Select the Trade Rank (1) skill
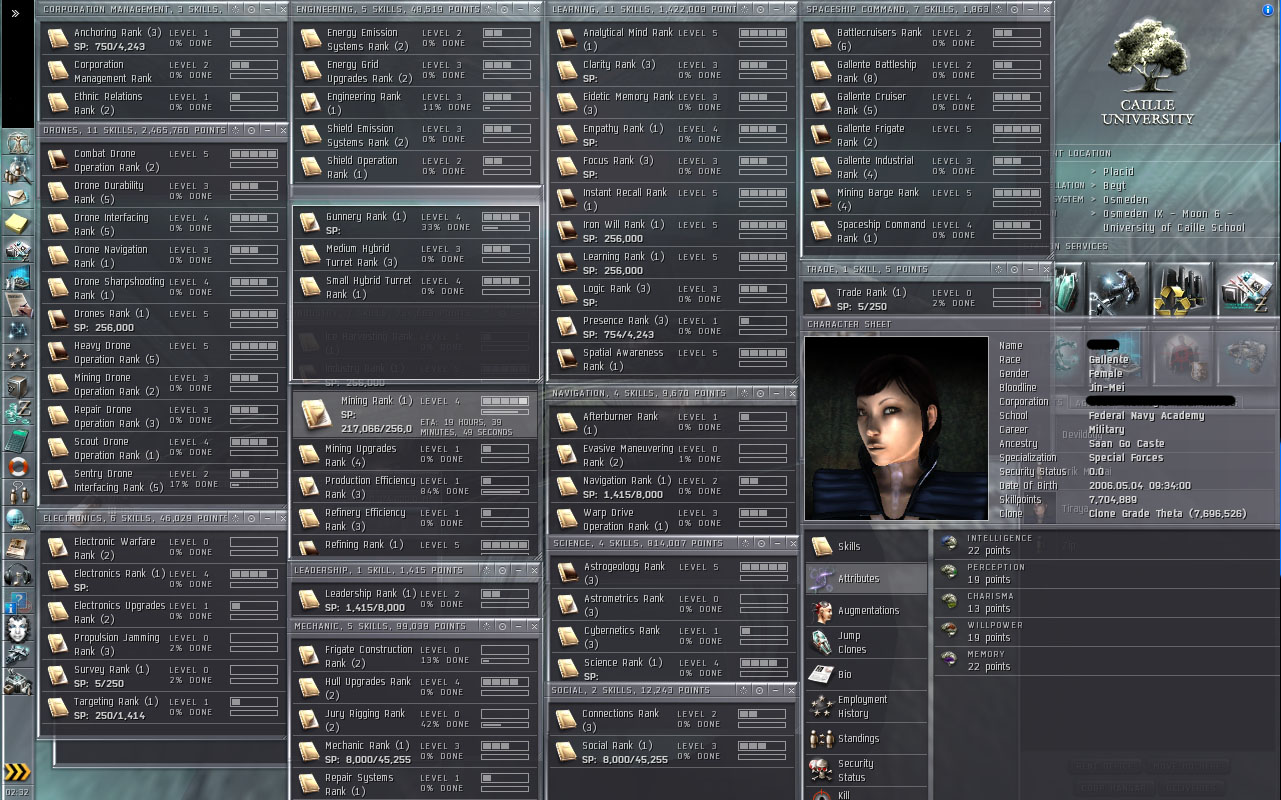1281x800 pixels. coord(928,299)
